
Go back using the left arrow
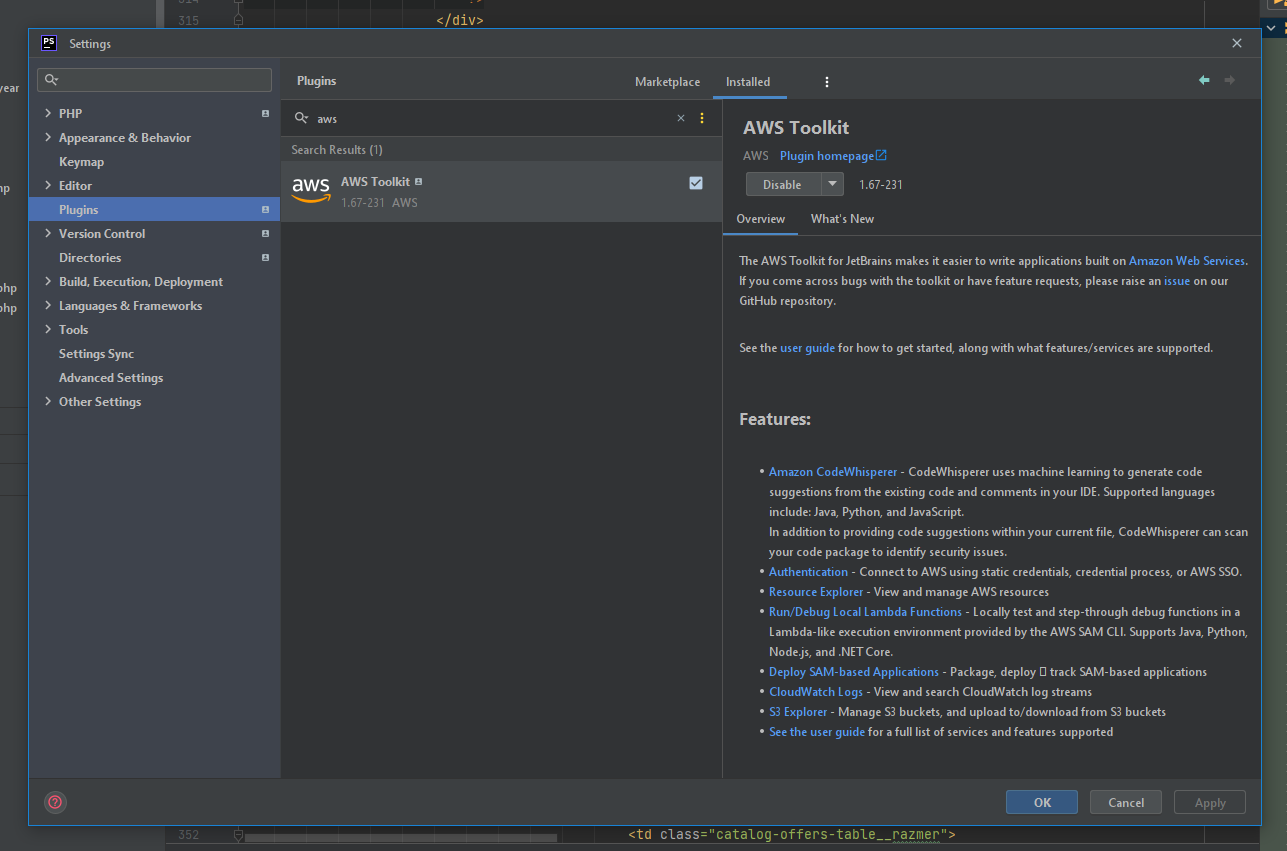(x=1204, y=80)
